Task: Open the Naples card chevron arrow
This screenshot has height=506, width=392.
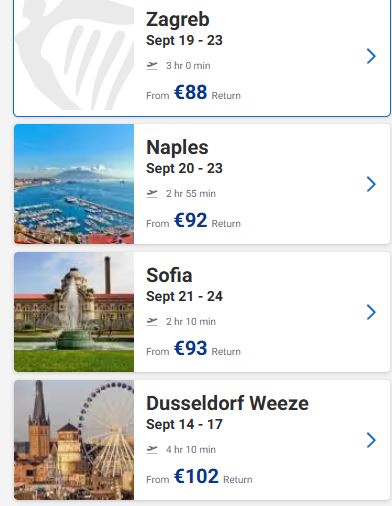Action: coord(371,184)
